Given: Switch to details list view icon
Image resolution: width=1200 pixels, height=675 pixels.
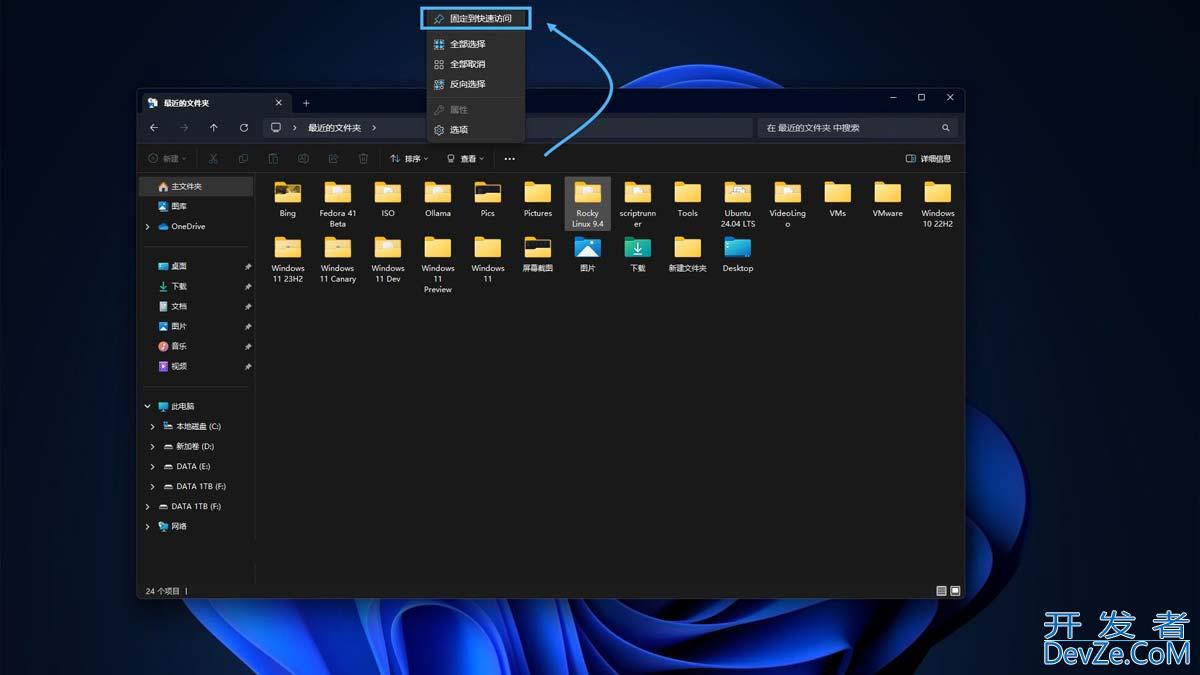Looking at the screenshot, I should [941, 591].
